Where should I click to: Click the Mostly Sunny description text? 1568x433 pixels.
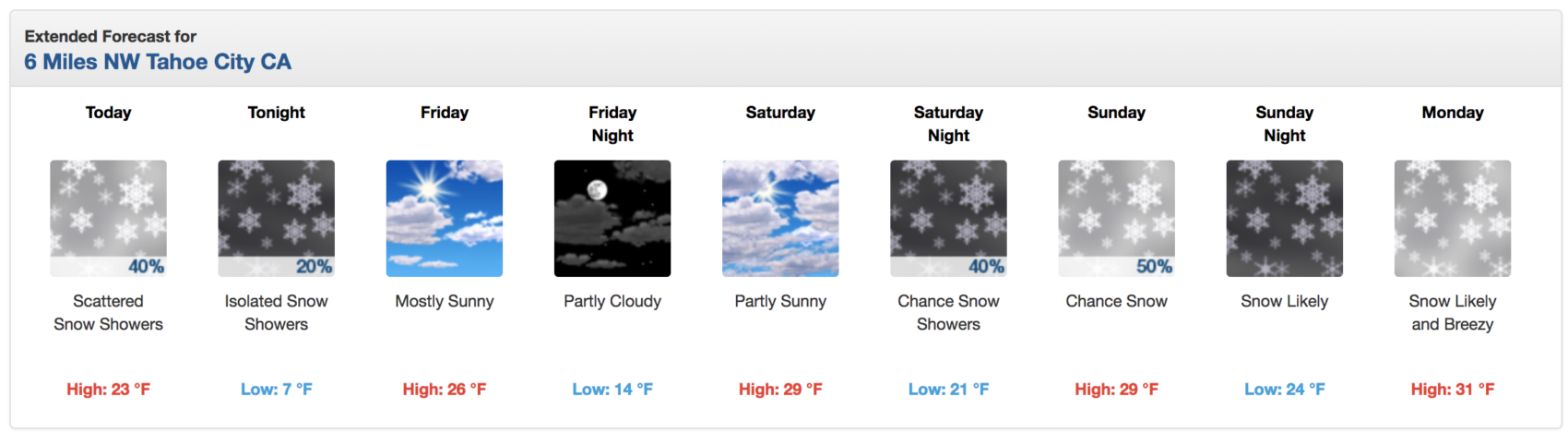tap(445, 302)
